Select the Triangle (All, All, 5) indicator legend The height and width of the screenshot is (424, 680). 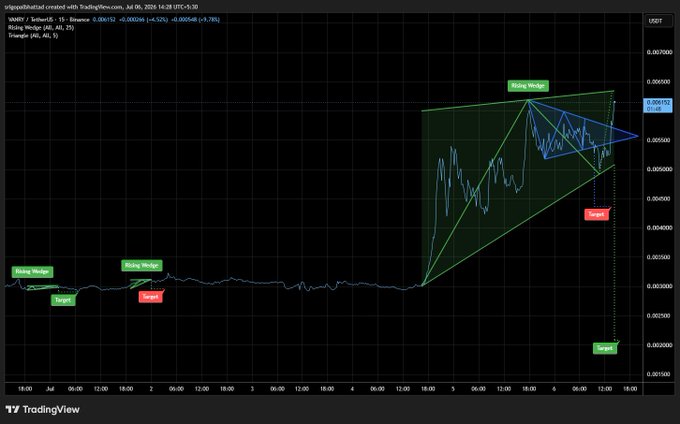pyautogui.click(x=33, y=35)
